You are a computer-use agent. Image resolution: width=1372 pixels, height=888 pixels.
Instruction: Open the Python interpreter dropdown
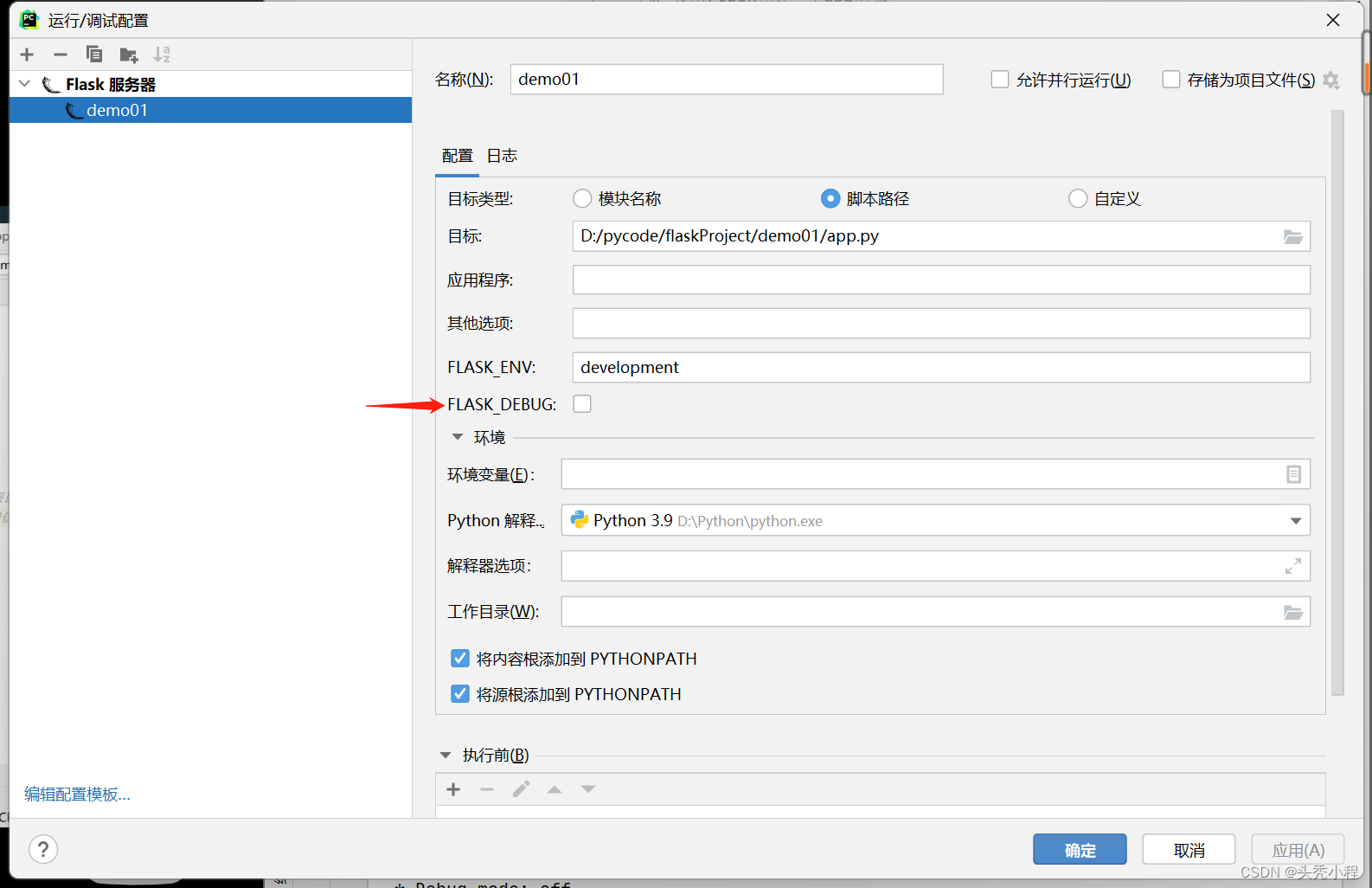pyautogui.click(x=1295, y=521)
